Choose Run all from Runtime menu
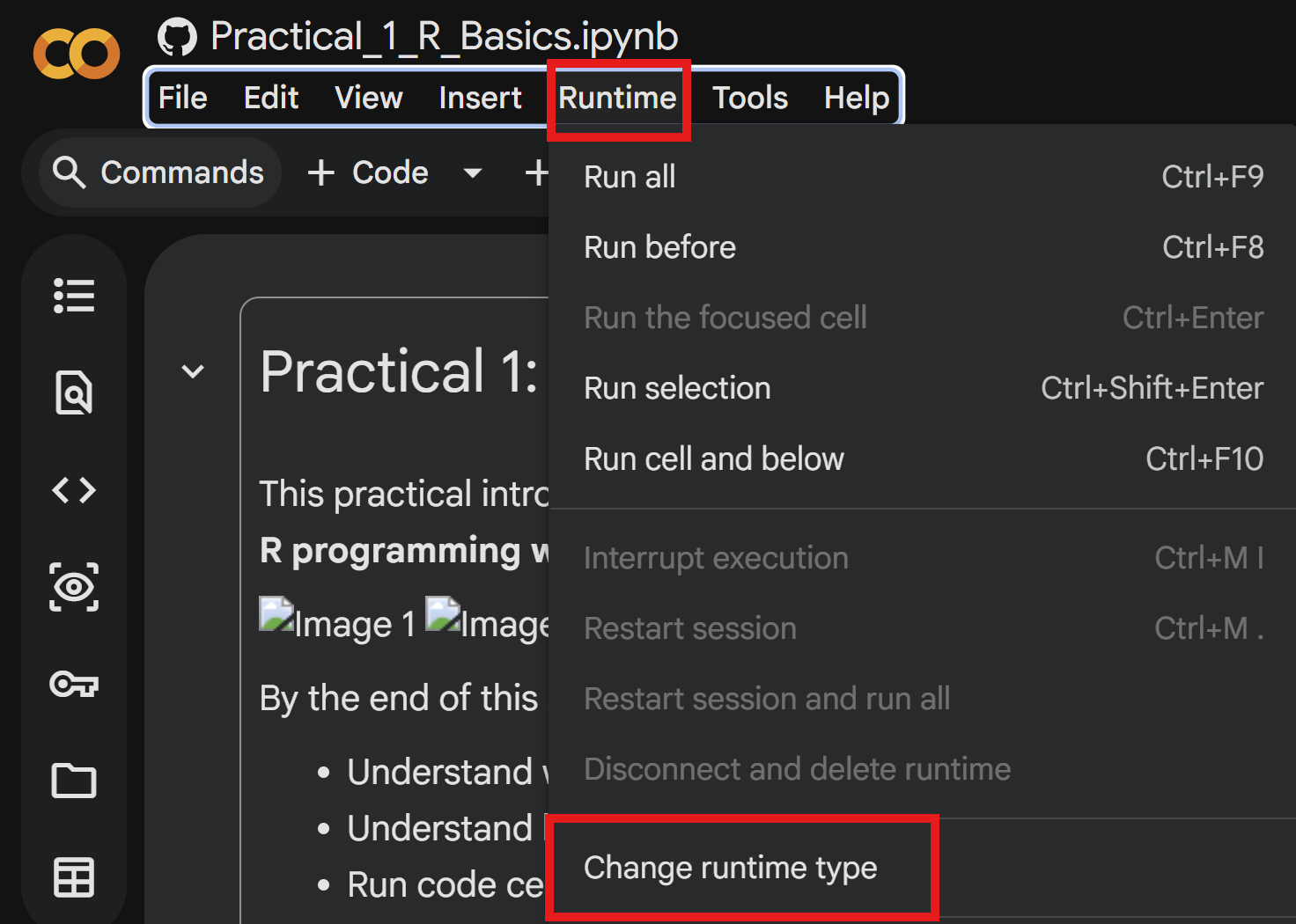Viewport: 1296px width, 924px height. click(x=630, y=177)
